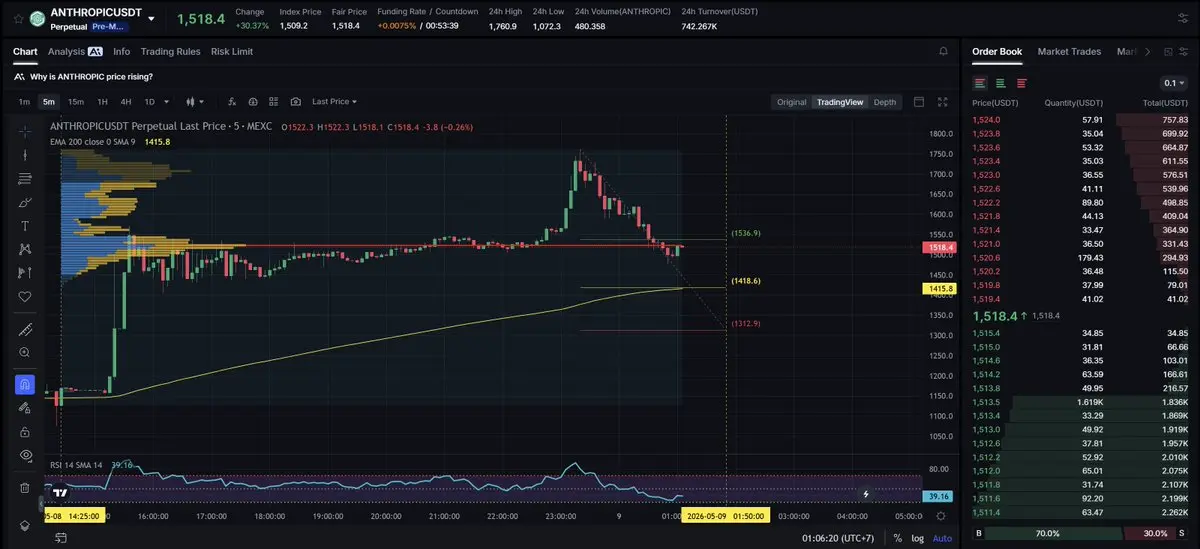Select the 4H timeframe
Screen dimensions: 1200x549
pyautogui.click(x=126, y=101)
